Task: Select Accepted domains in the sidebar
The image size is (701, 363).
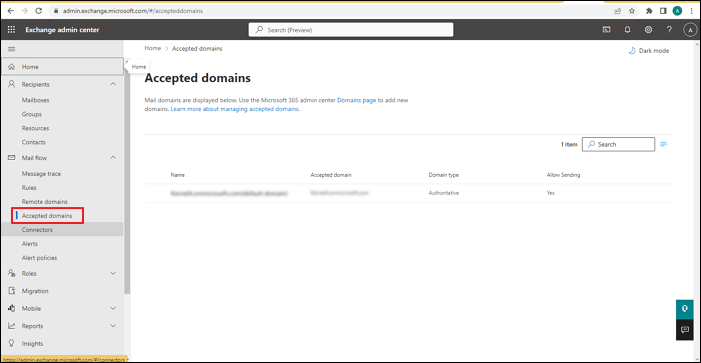Action: coord(47,216)
